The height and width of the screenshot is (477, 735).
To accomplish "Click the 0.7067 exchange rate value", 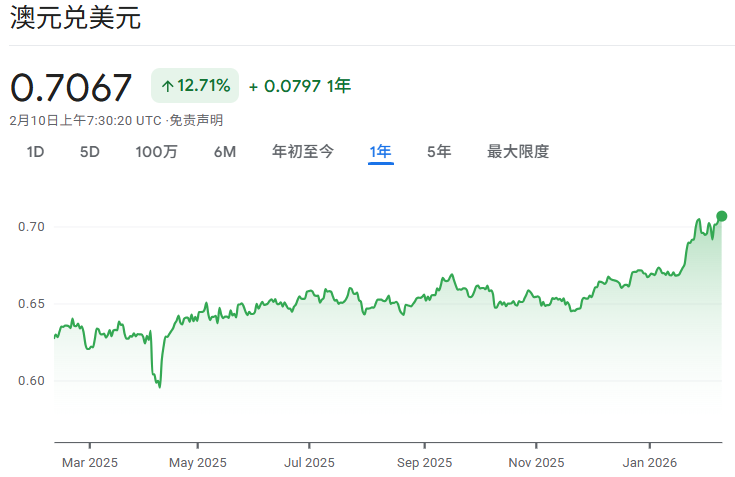I will tap(71, 88).
